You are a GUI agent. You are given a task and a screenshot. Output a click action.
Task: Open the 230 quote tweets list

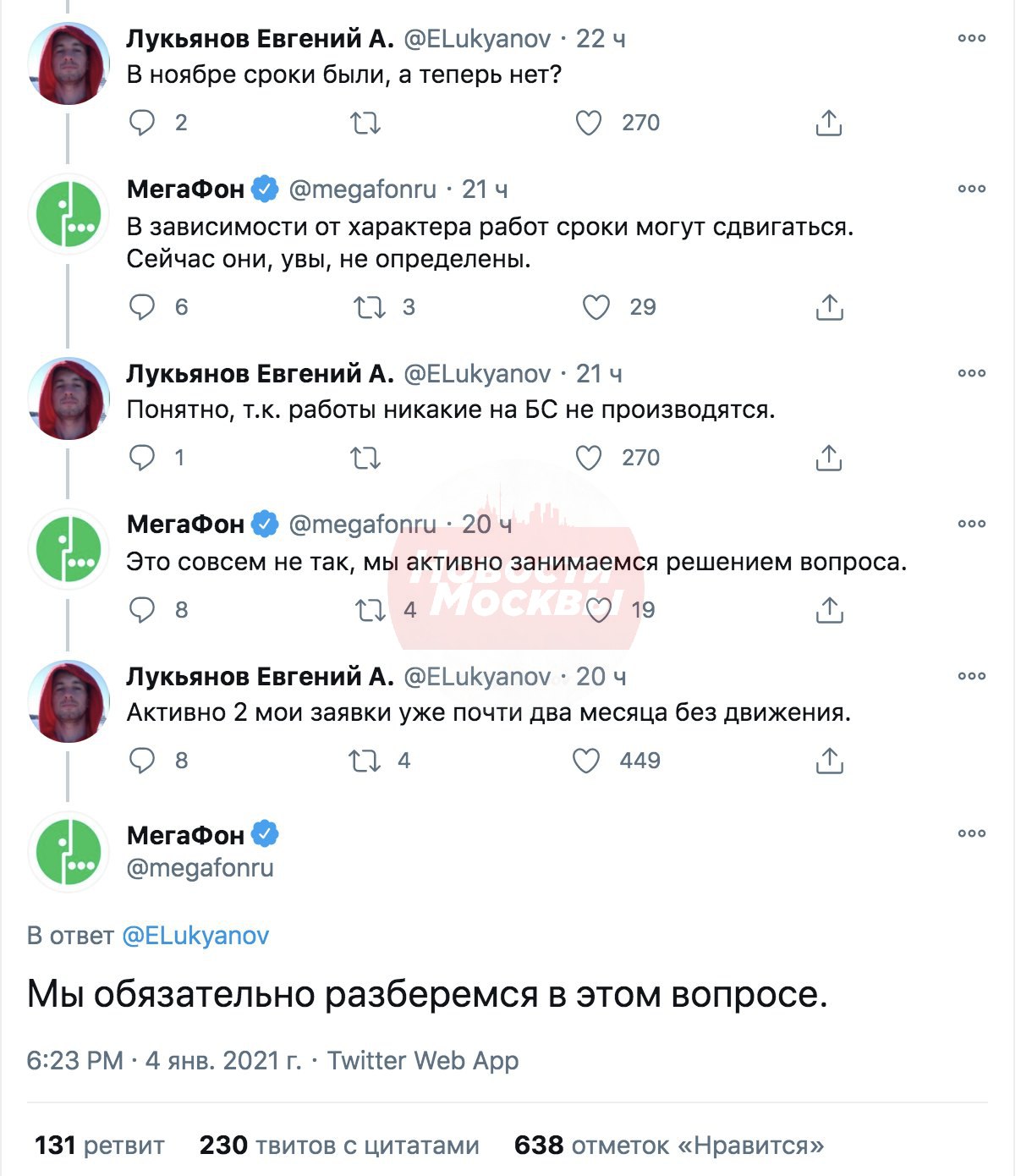(339, 1146)
